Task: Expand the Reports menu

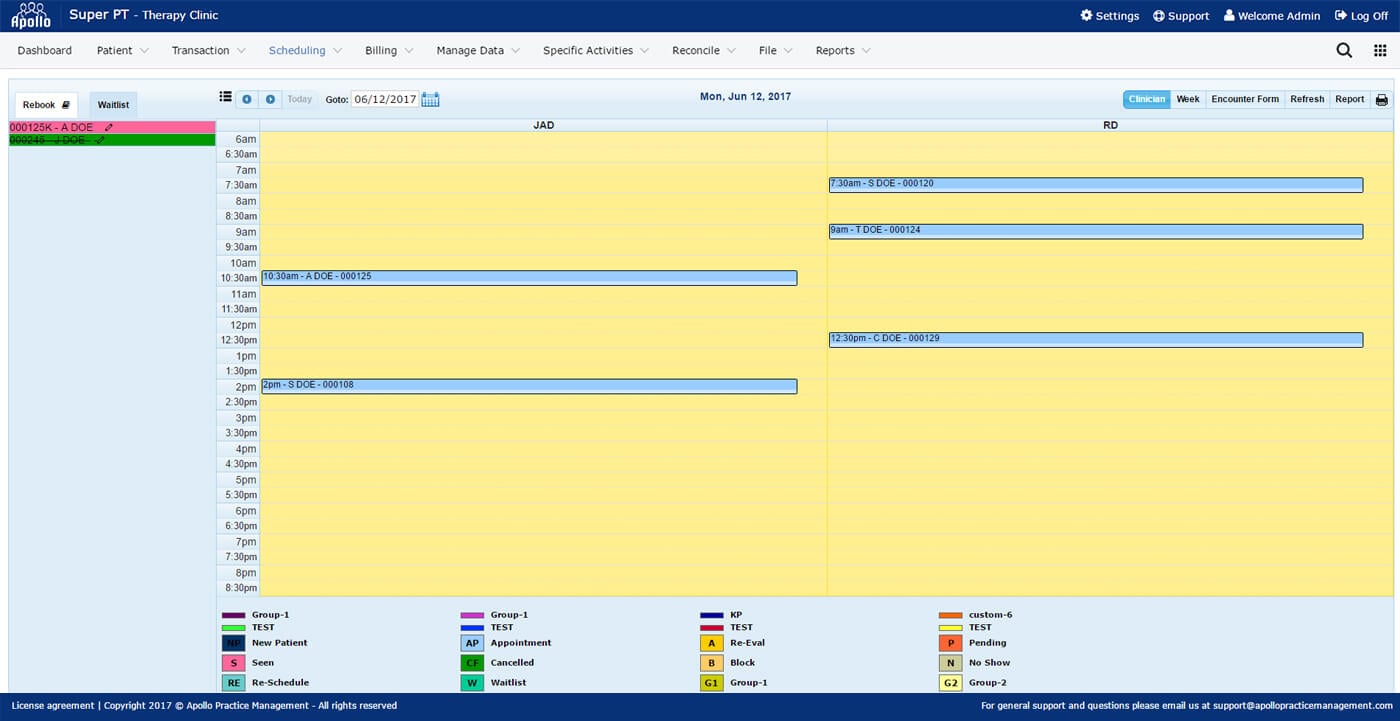Action: 836,50
